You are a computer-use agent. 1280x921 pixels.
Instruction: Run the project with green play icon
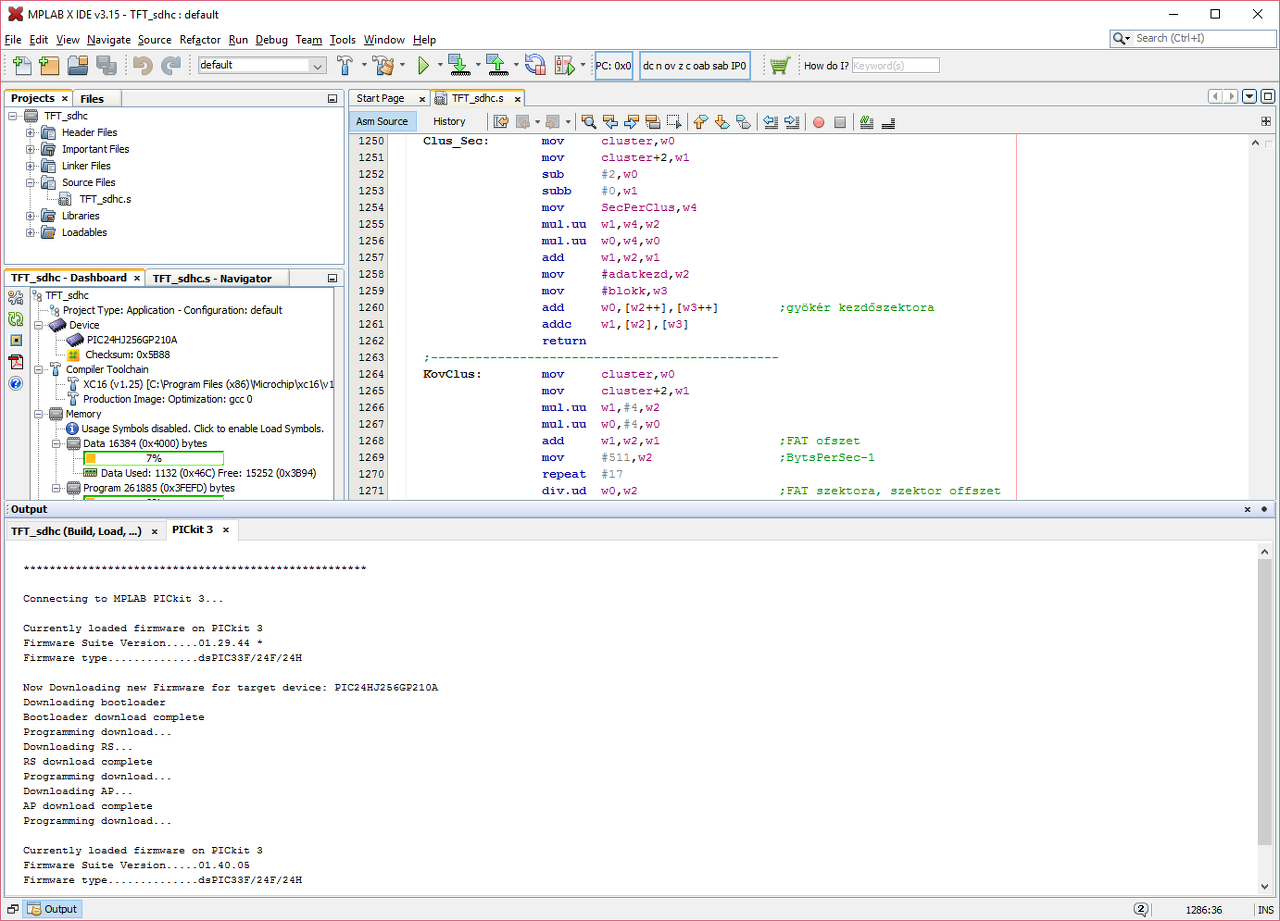(x=423, y=65)
